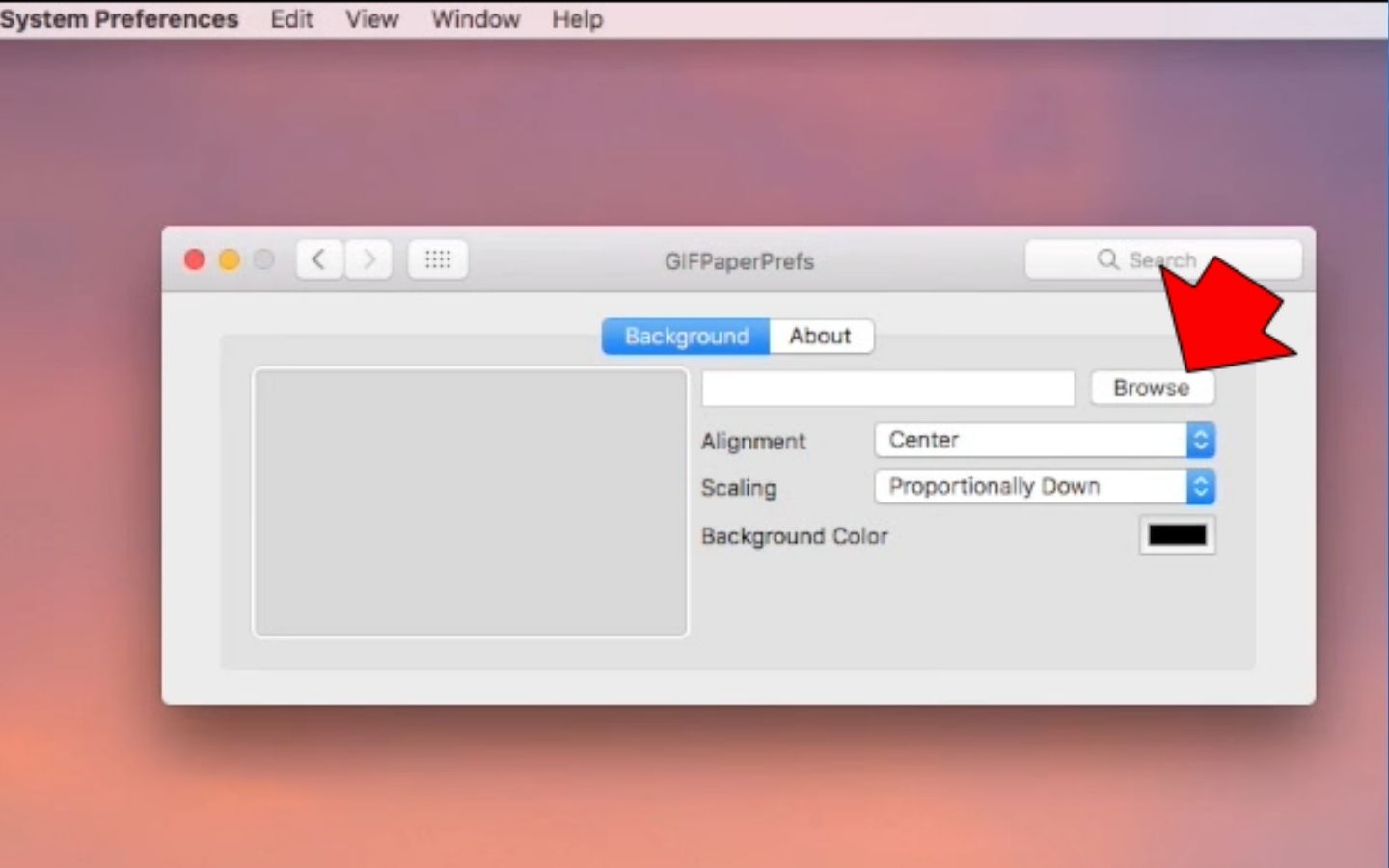Screen dimensions: 1389x868
Task: Open the System Preferences menu
Action: 119,19
